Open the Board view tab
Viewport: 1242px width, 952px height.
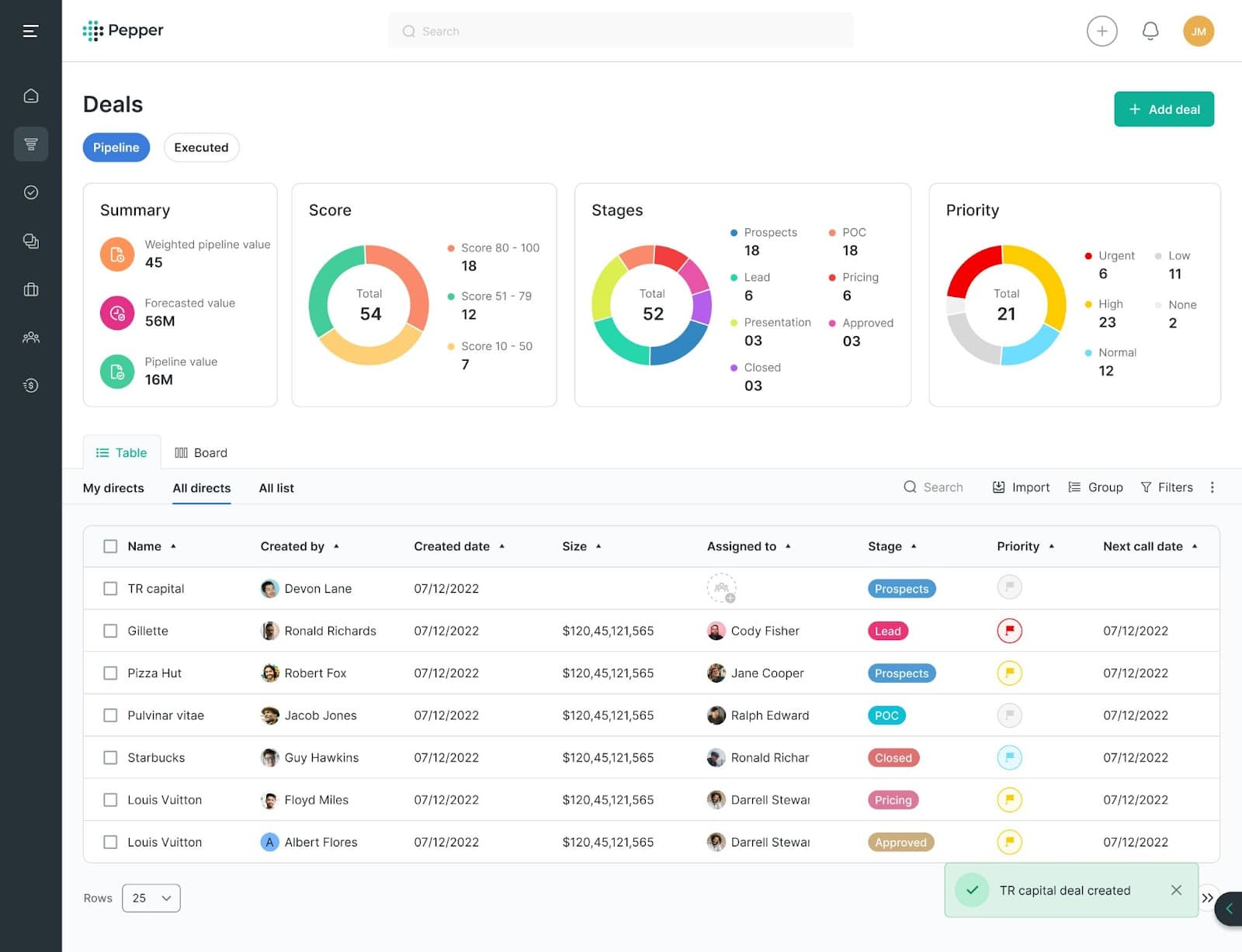tap(200, 452)
